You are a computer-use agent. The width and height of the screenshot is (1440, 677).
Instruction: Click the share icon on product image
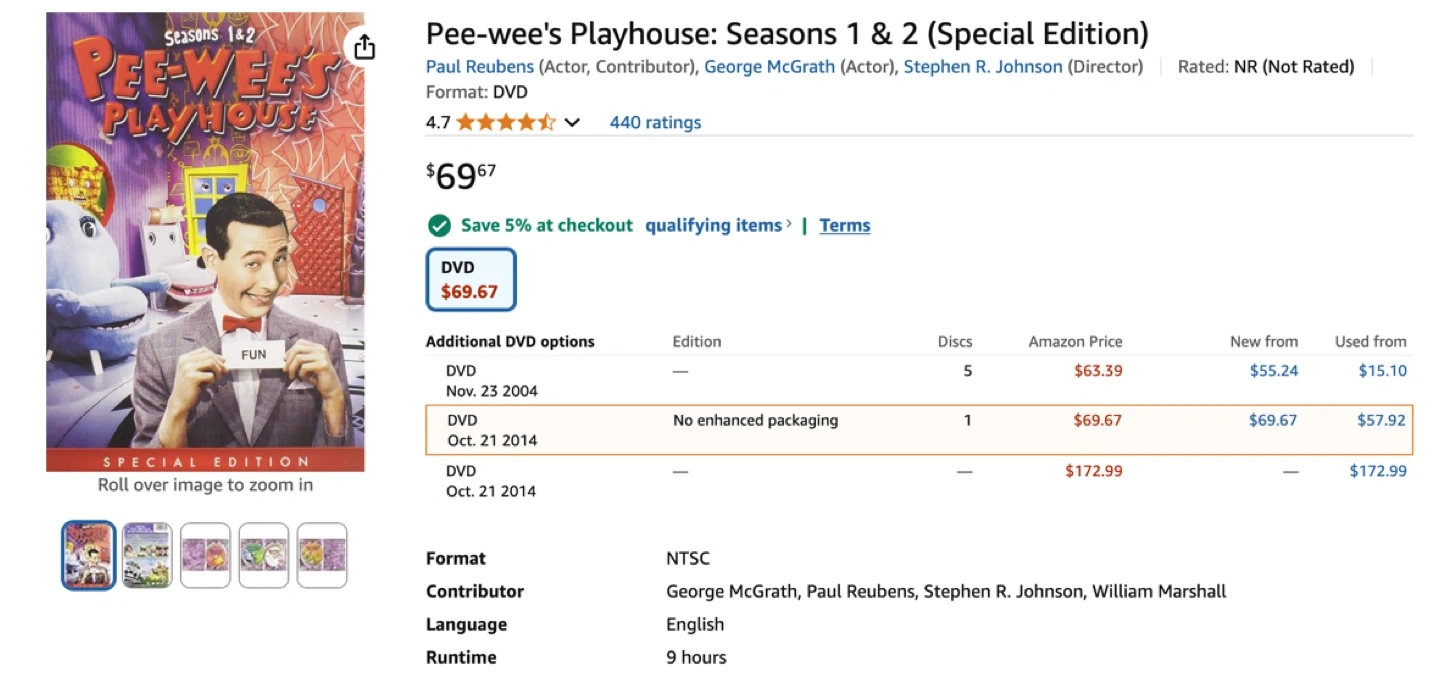365,47
